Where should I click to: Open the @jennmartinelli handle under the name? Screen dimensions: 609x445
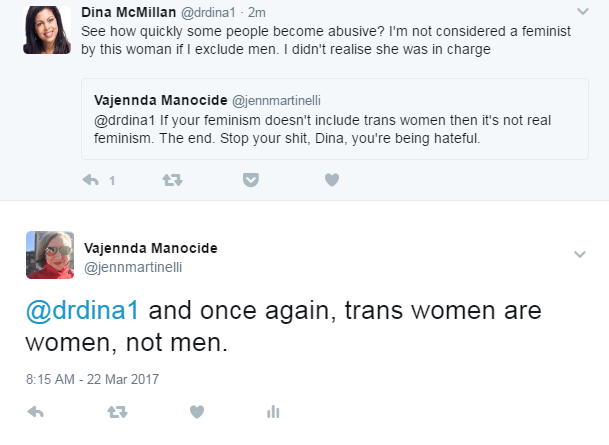133,268
